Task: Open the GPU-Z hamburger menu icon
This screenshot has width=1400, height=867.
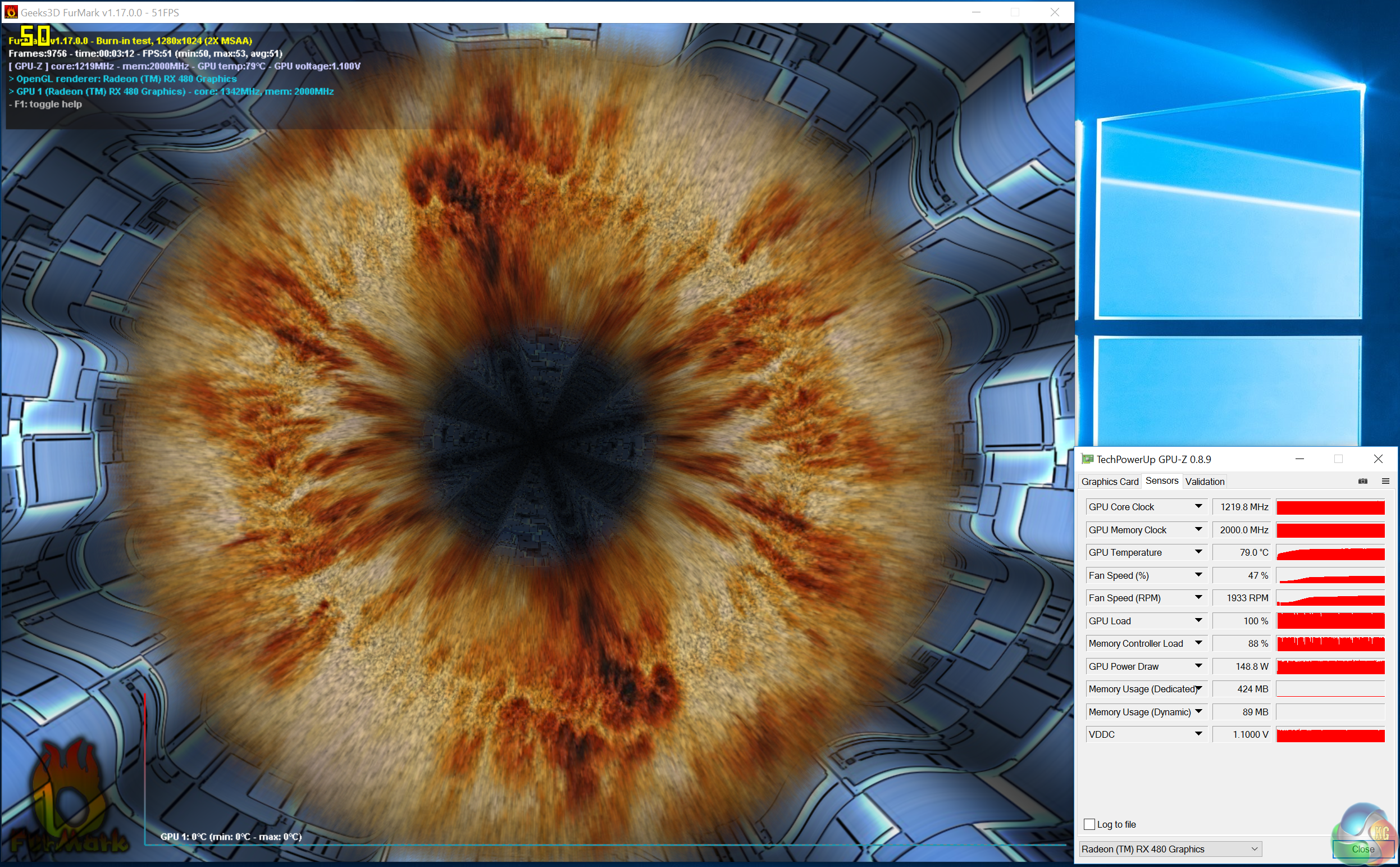Action: tap(1385, 481)
